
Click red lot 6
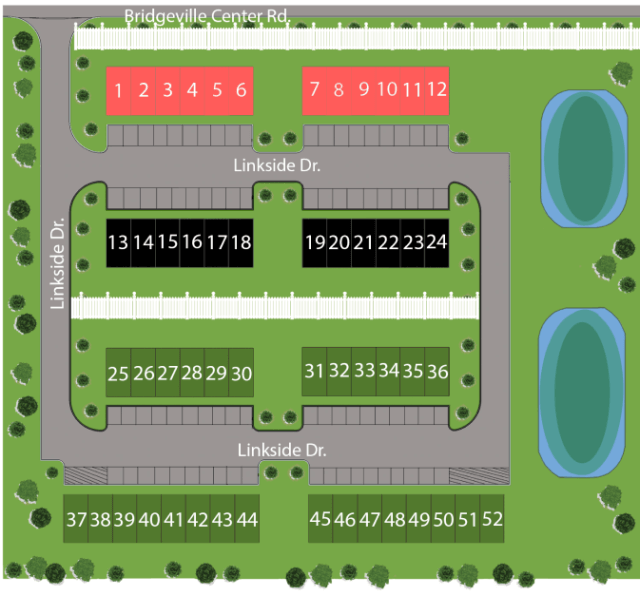tap(241, 90)
